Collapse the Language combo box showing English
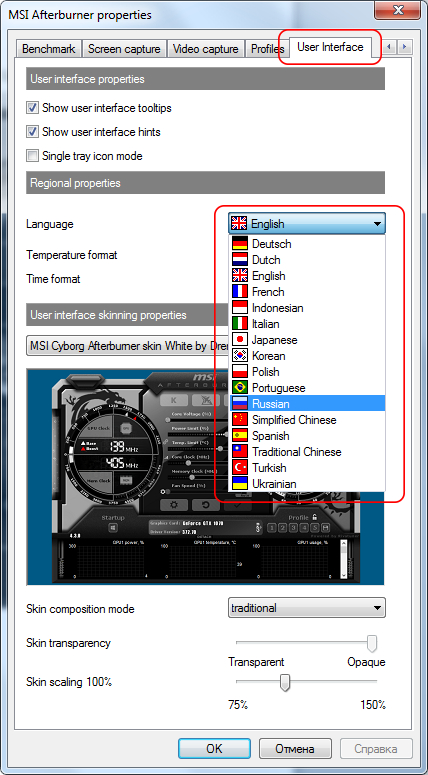This screenshot has width=428, height=775. click(x=307, y=224)
